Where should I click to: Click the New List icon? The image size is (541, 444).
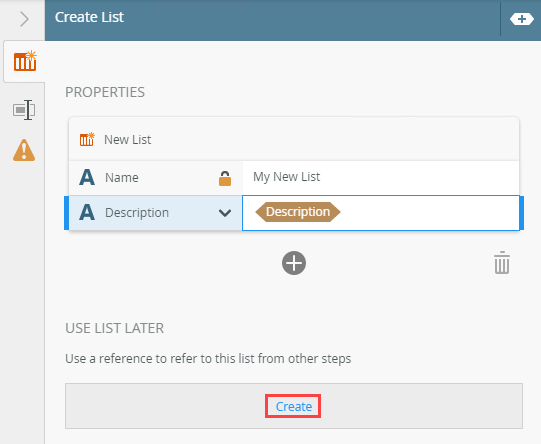(87, 139)
